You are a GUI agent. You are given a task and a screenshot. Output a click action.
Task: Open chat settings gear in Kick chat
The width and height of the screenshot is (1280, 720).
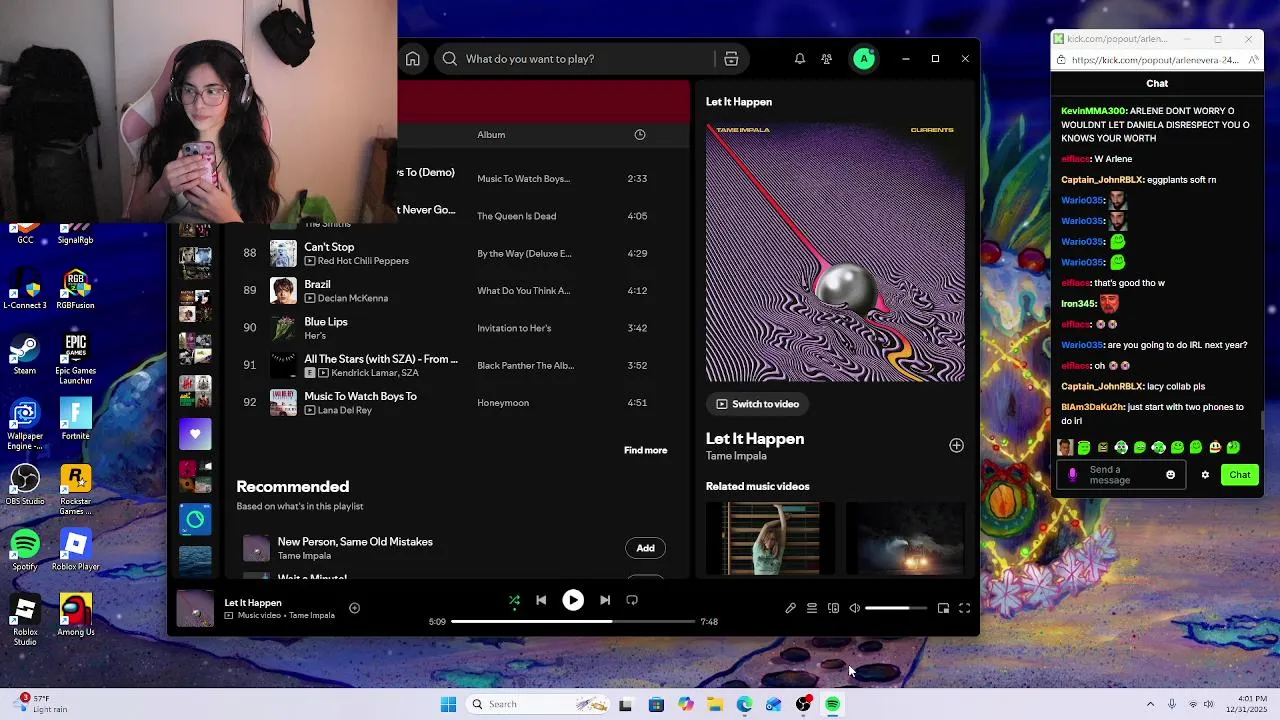pos(1205,475)
